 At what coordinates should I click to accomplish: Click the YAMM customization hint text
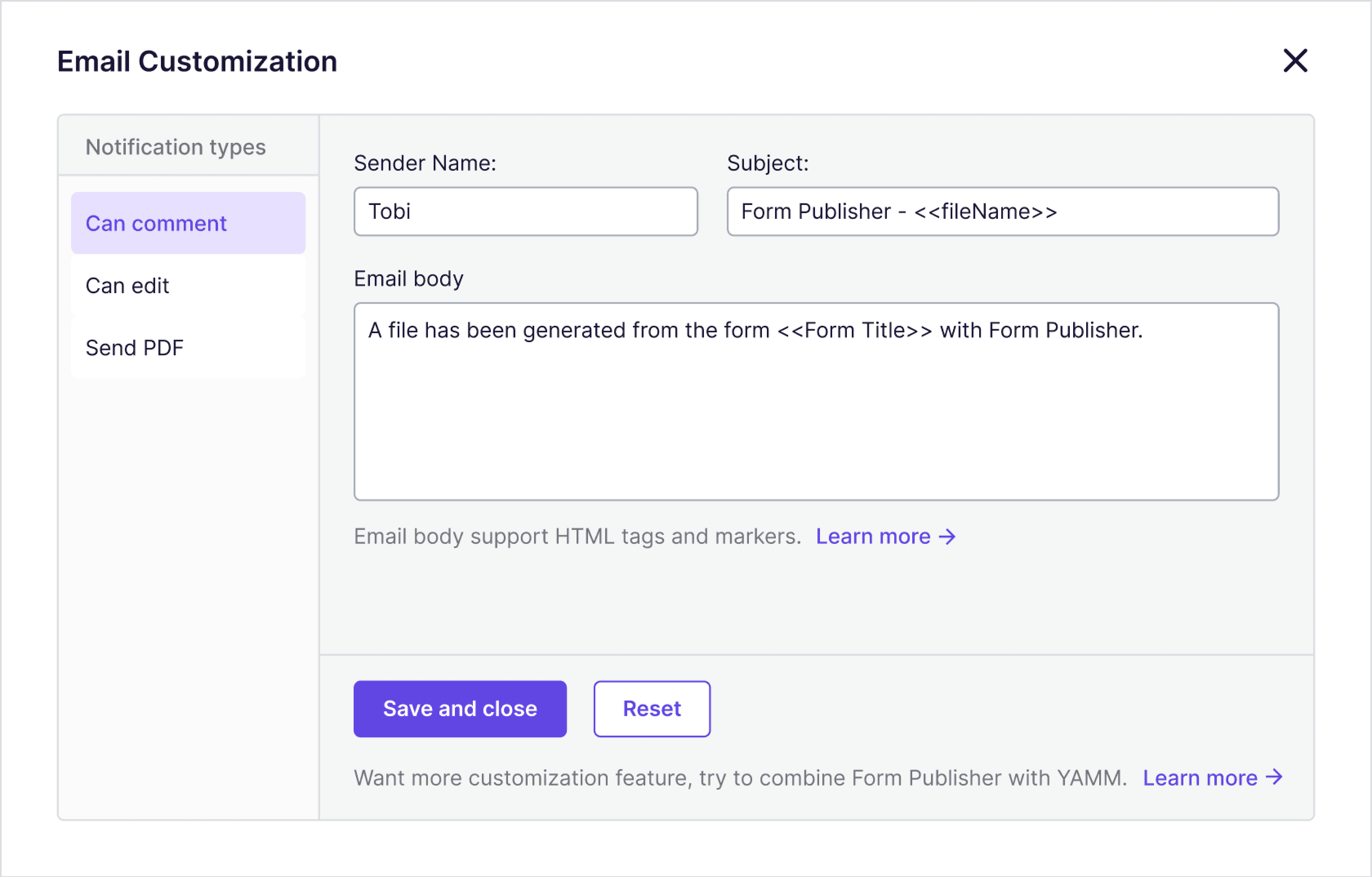click(x=740, y=779)
